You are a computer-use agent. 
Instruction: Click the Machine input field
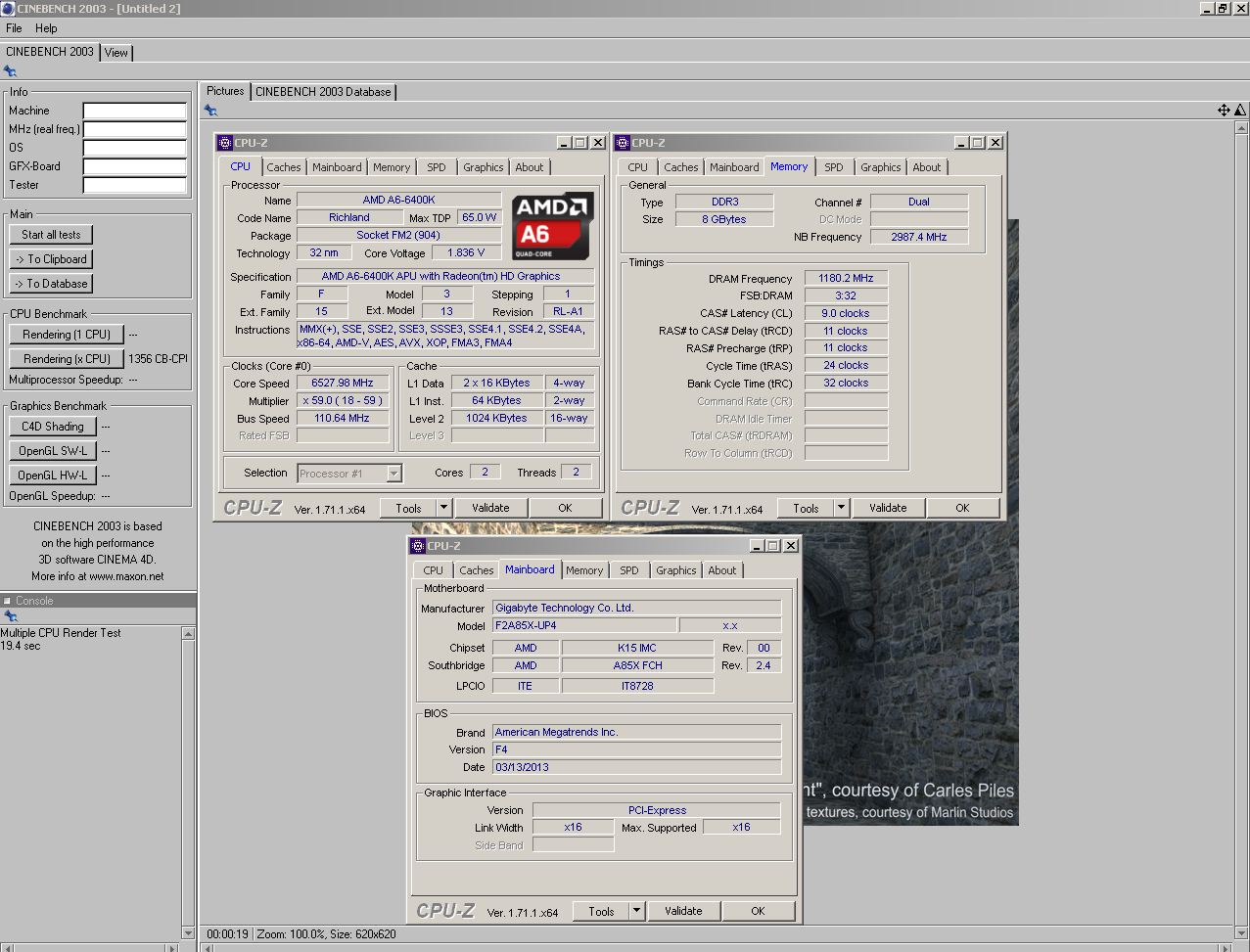[134, 111]
